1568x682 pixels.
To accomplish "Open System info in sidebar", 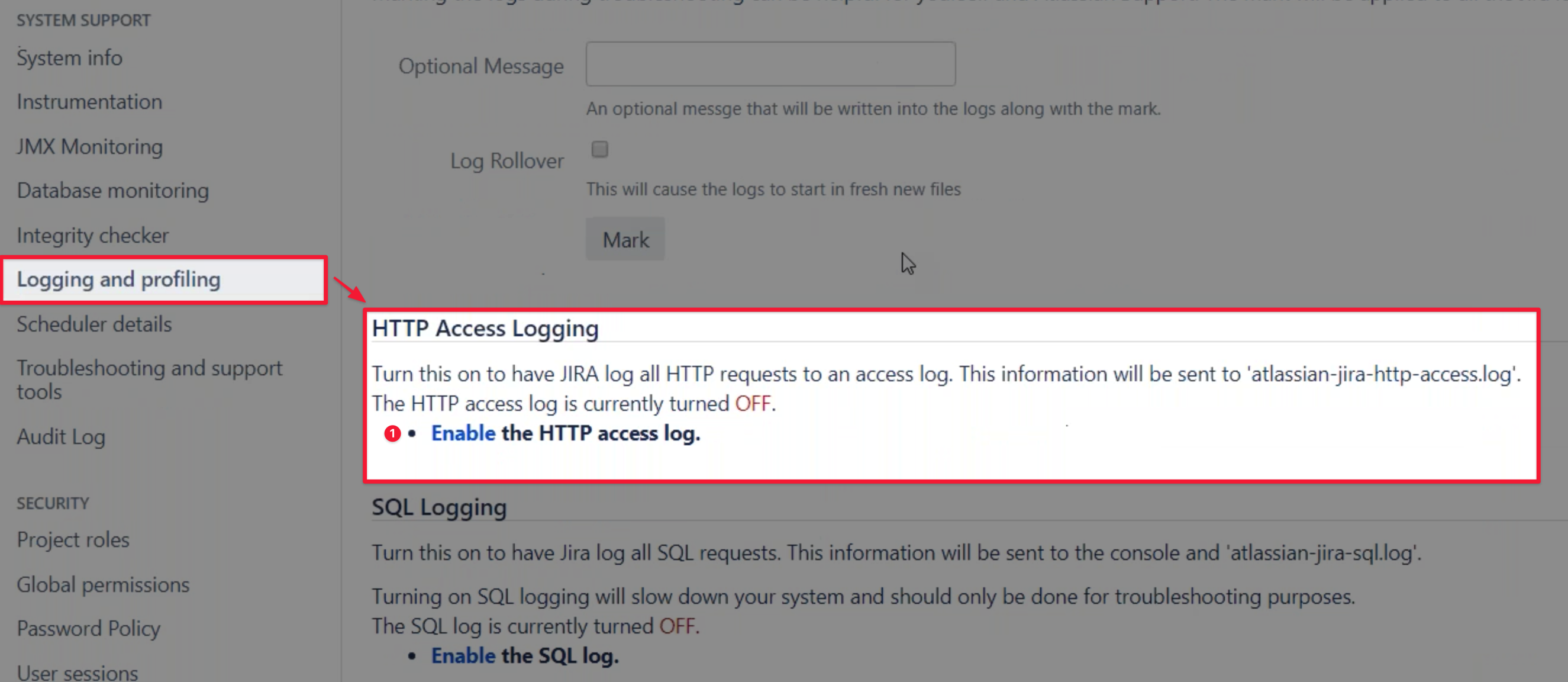I will pos(69,58).
